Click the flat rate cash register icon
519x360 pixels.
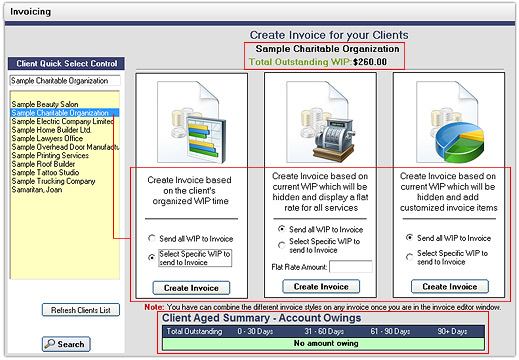321,122
